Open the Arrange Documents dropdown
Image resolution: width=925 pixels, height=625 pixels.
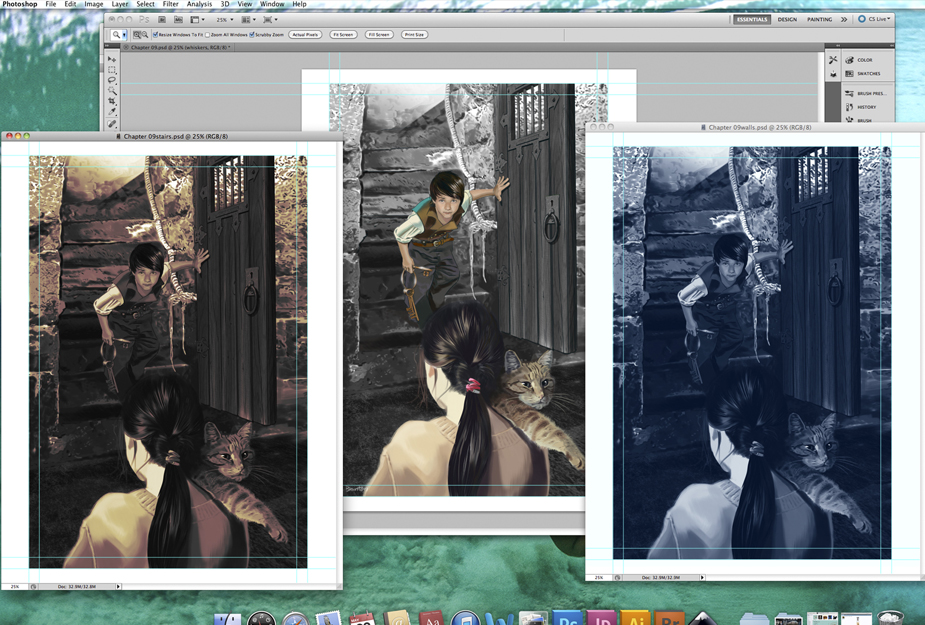pyautogui.click(x=248, y=19)
